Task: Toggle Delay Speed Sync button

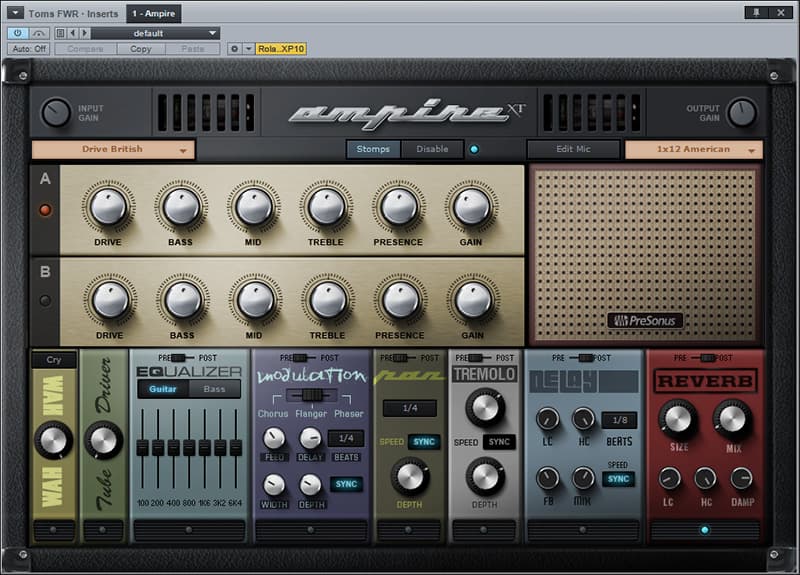Action: pyautogui.click(x=619, y=479)
